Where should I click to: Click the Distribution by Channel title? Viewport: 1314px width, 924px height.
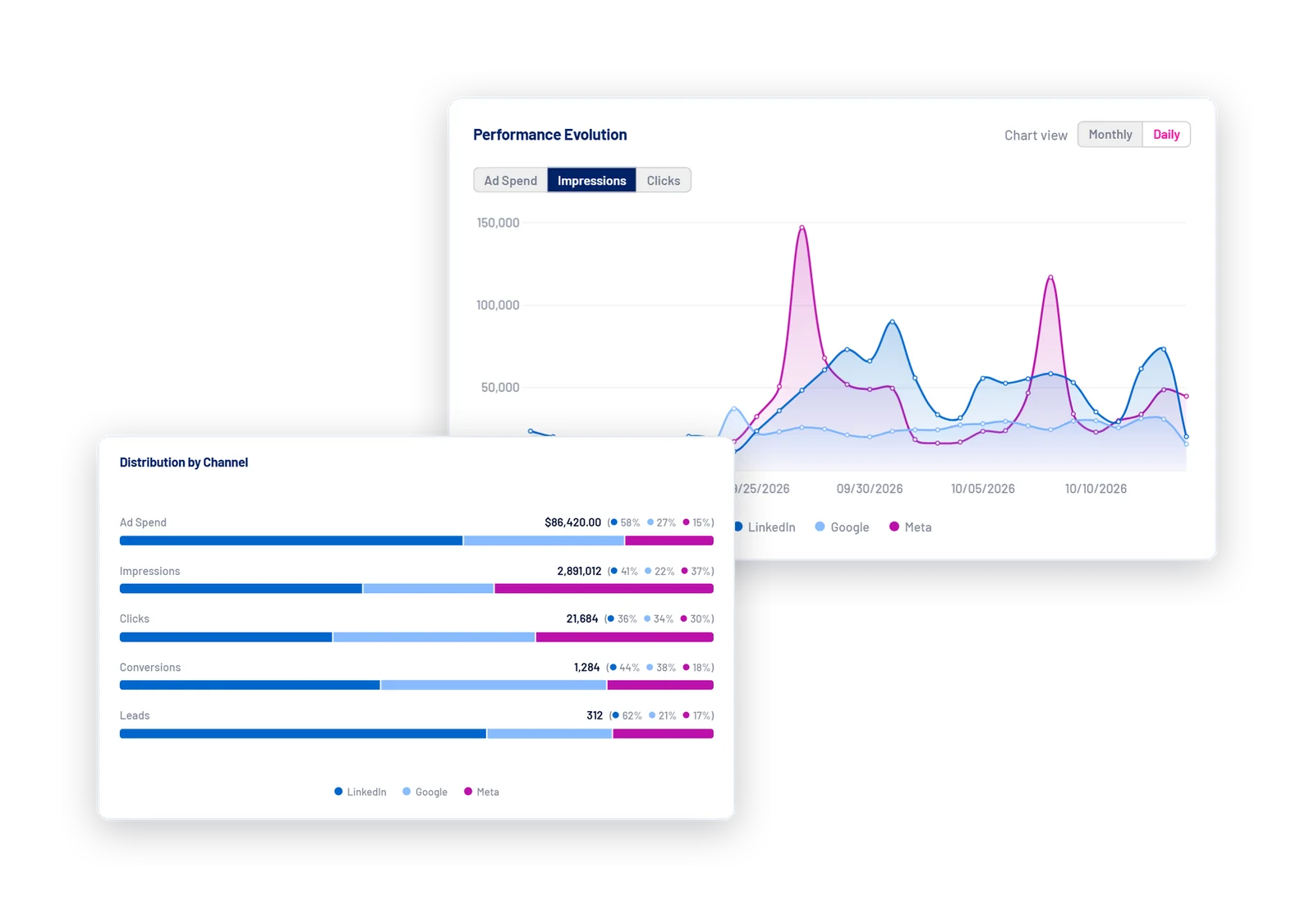184,462
